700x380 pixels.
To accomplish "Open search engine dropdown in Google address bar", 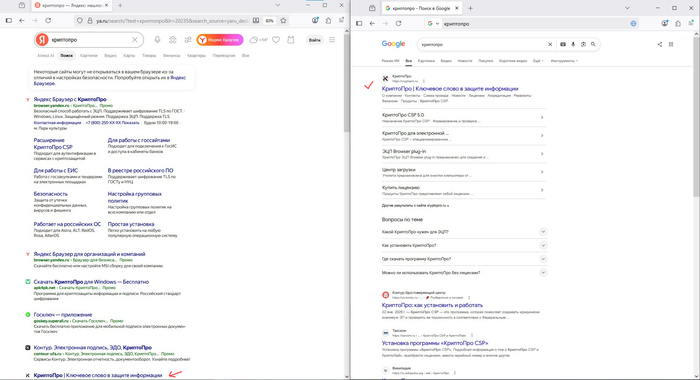I will click(433, 24).
